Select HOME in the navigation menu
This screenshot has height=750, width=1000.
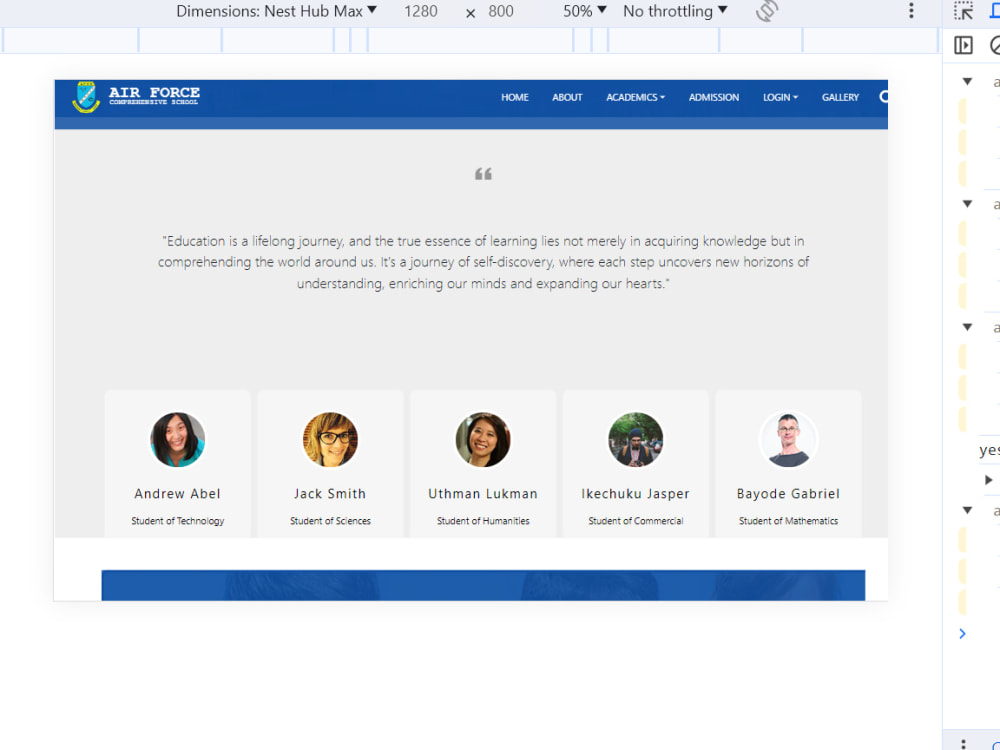[x=514, y=97]
